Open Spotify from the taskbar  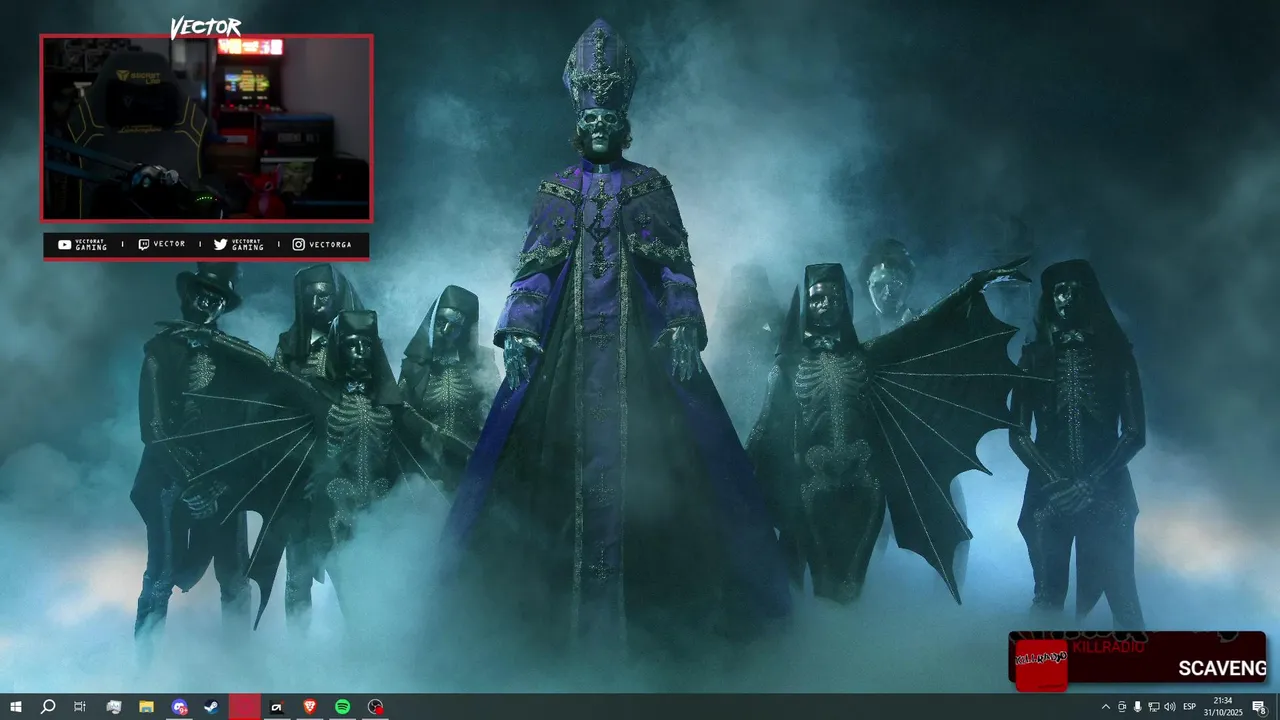click(x=342, y=707)
